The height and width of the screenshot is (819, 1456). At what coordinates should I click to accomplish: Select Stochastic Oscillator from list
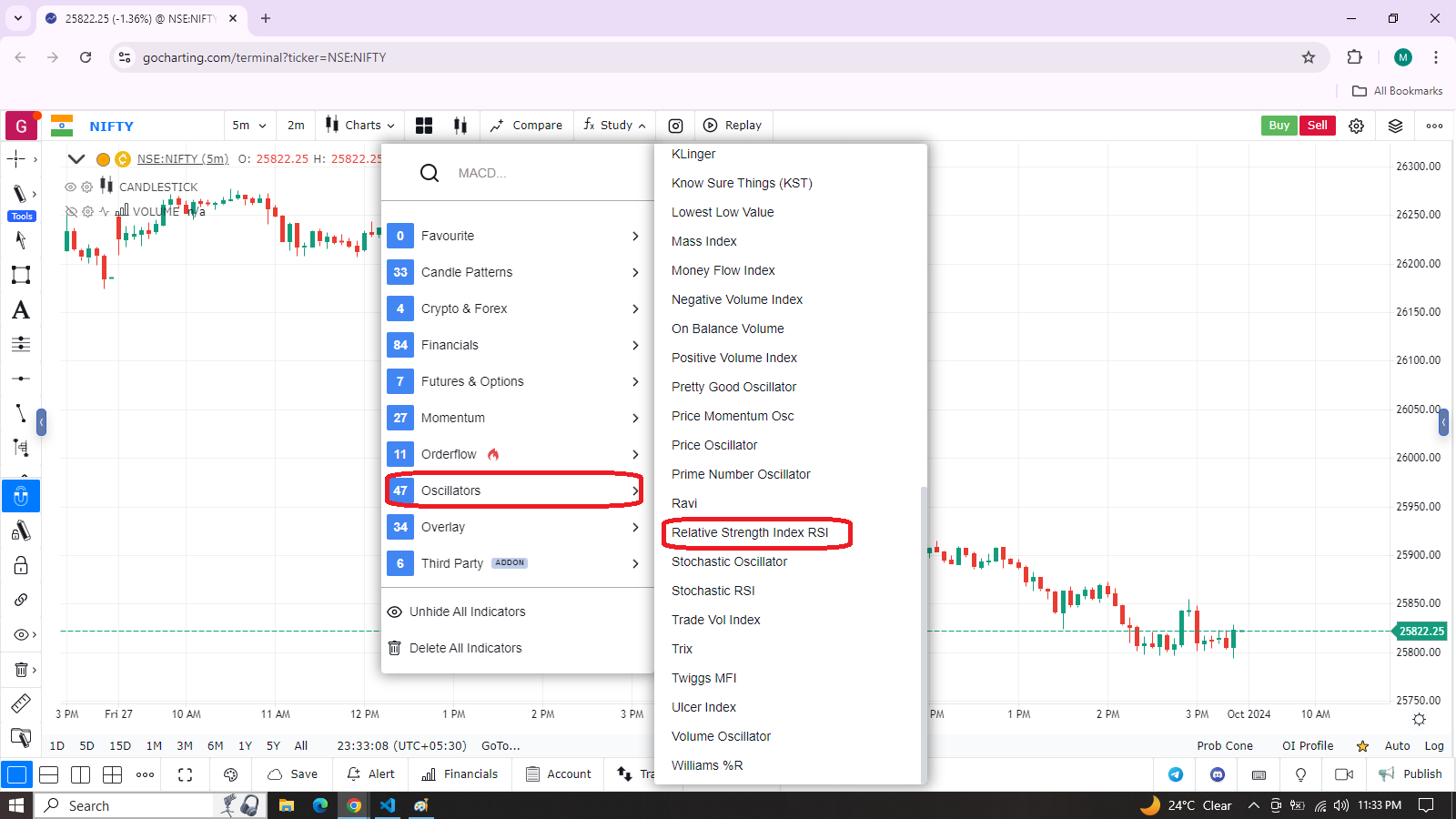pos(729,561)
